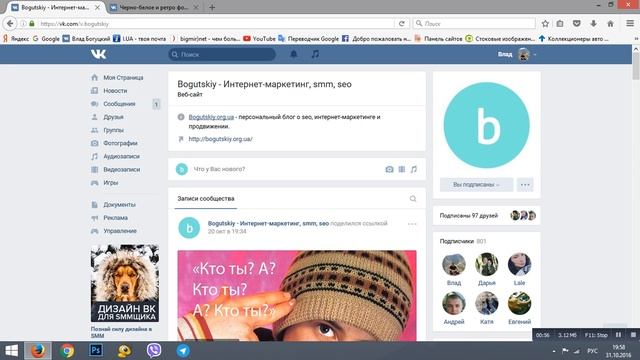Image resolution: width=640 pixels, height=360 pixels.
Task: Follow the Bogutskiy.org.ua description link
Action: (211, 117)
